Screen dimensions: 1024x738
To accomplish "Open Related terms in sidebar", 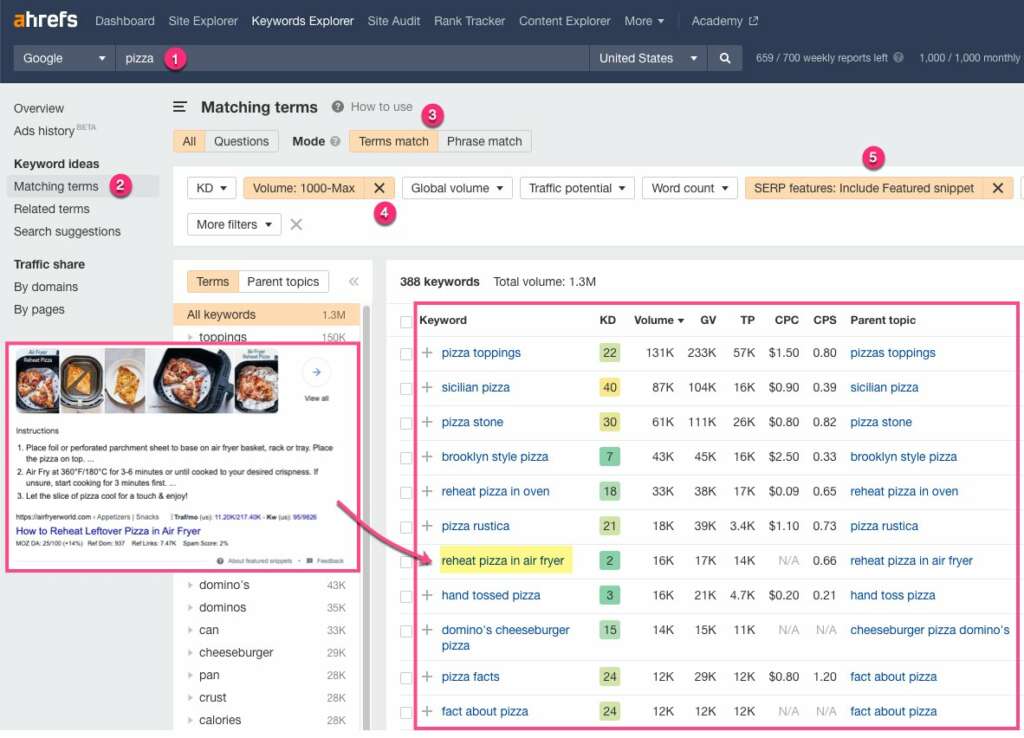I will [52, 209].
